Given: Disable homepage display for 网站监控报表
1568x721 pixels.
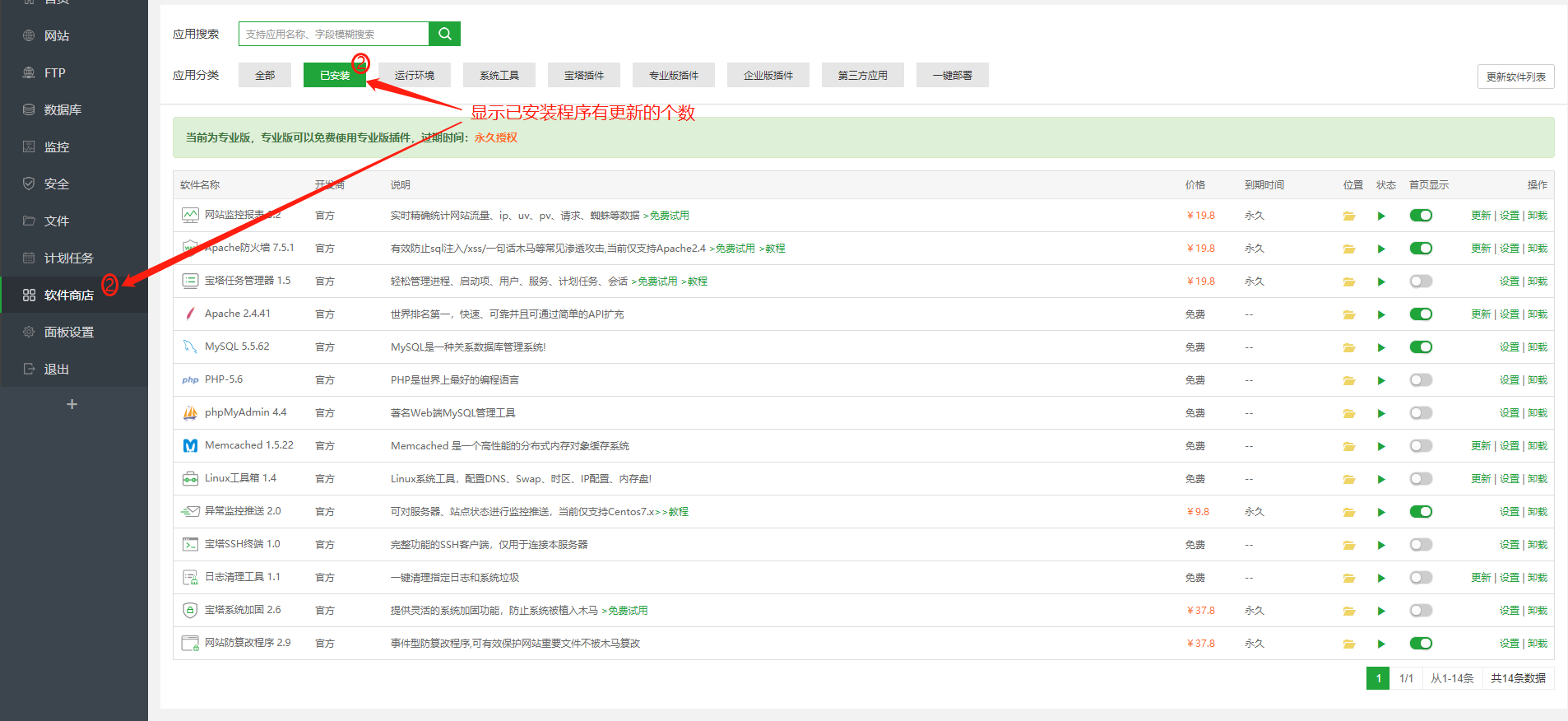Looking at the screenshot, I should (1421, 216).
